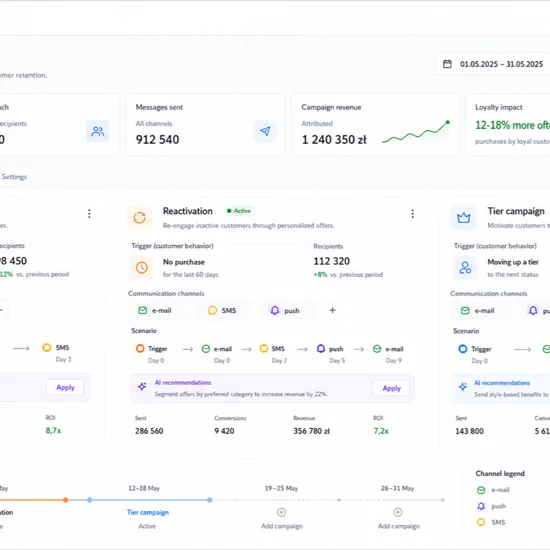The height and width of the screenshot is (550, 550).
Task: Click the calendar icon beside the date range
Action: click(447, 64)
